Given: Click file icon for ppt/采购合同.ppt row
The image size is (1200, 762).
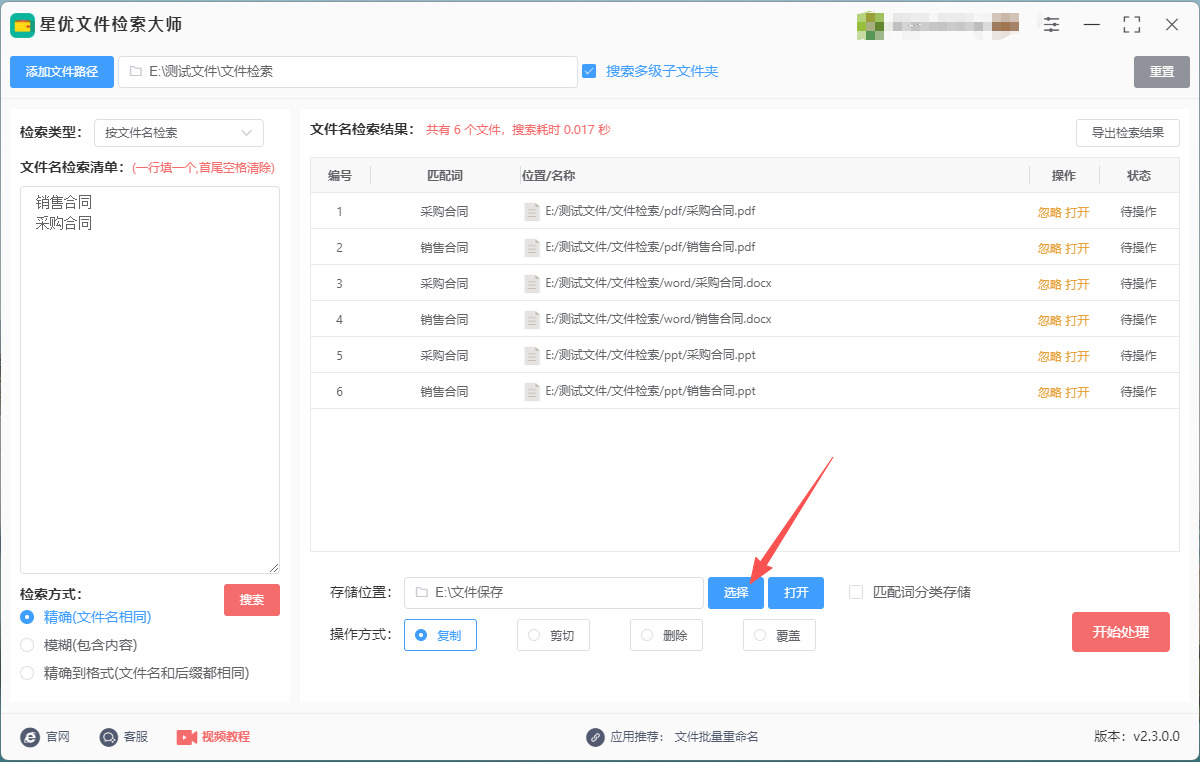Looking at the screenshot, I should (532, 355).
